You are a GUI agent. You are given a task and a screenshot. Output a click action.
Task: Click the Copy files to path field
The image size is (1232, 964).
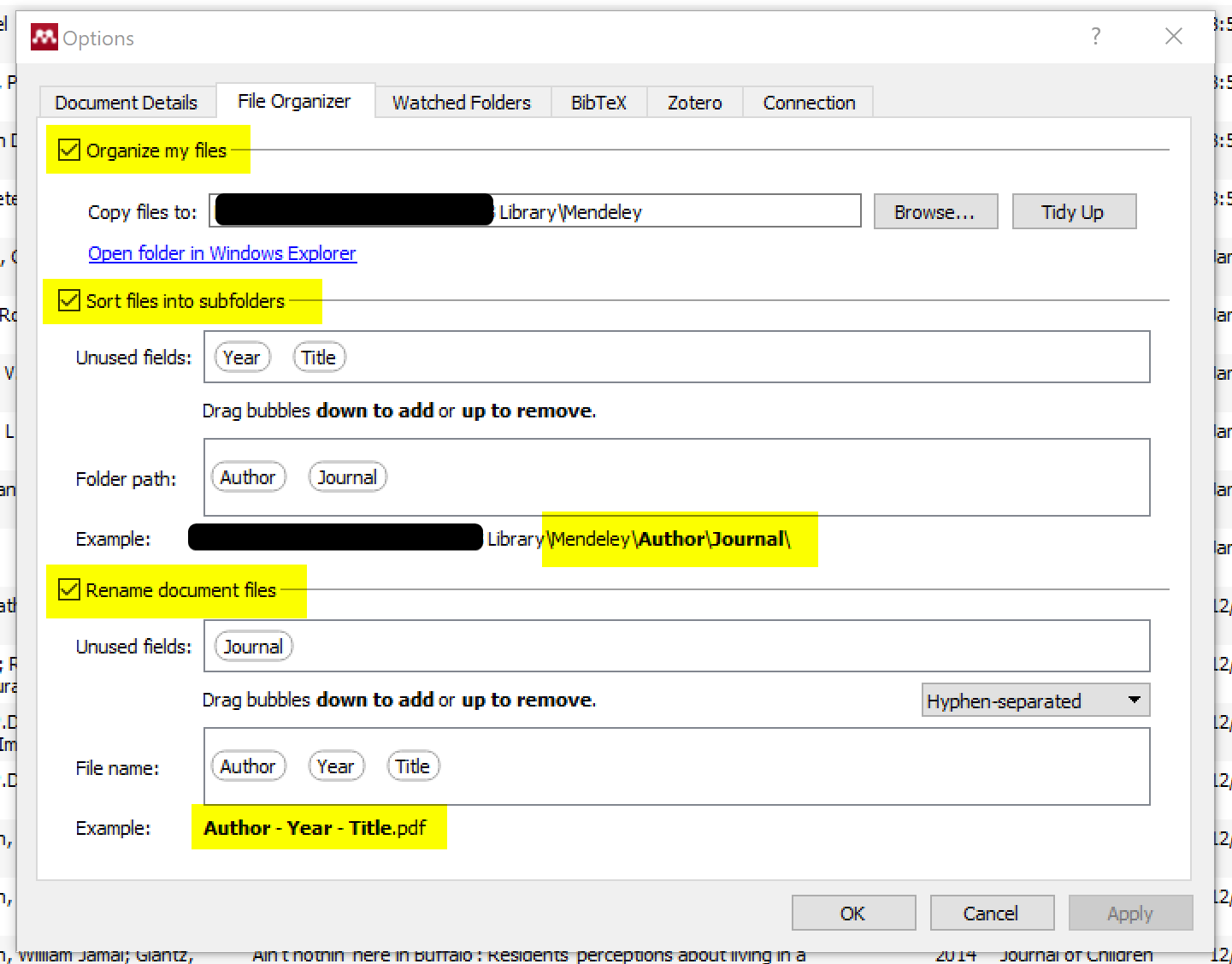pyautogui.click(x=535, y=210)
